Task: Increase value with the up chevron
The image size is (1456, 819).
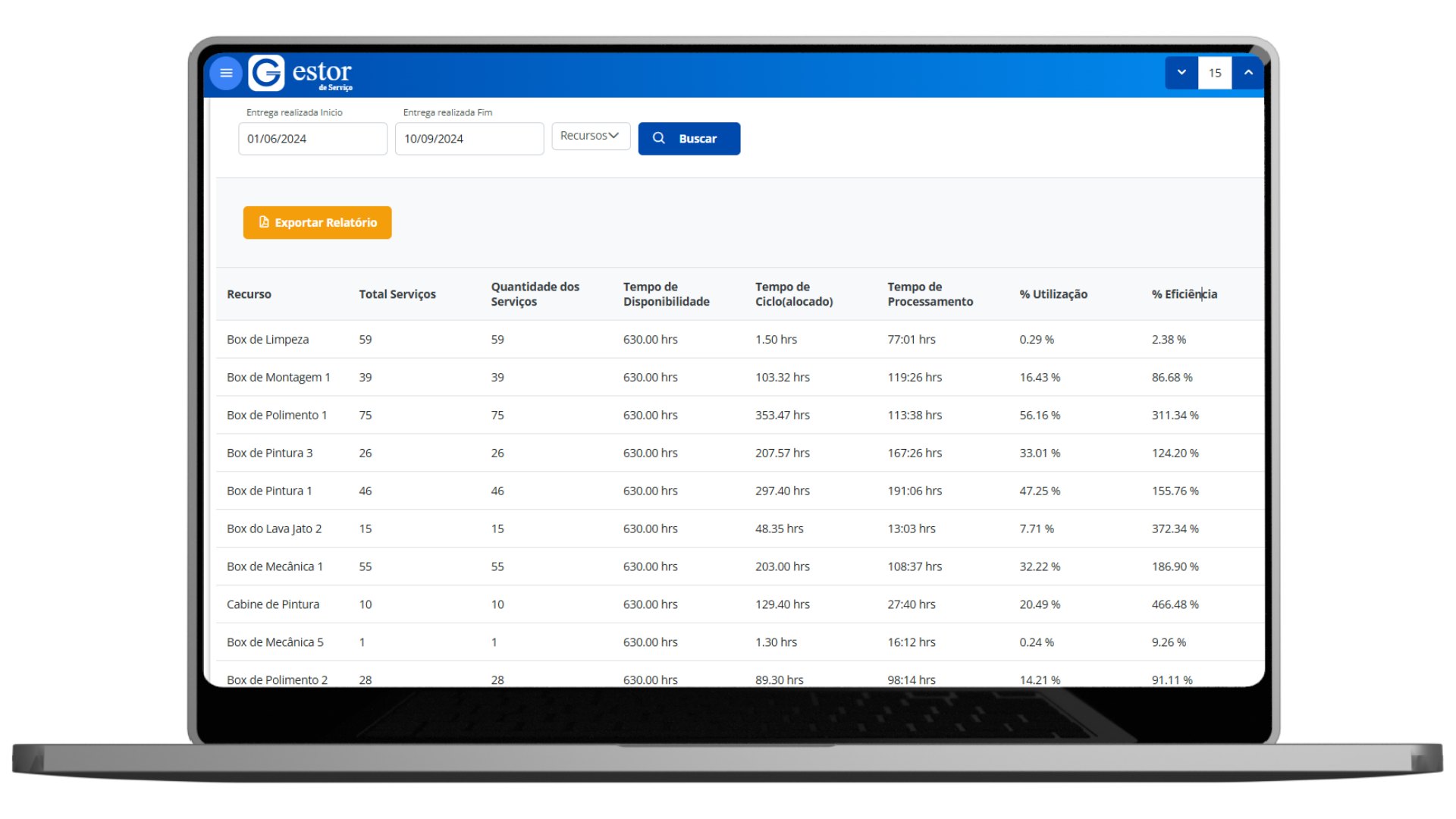Action: pos(1247,73)
